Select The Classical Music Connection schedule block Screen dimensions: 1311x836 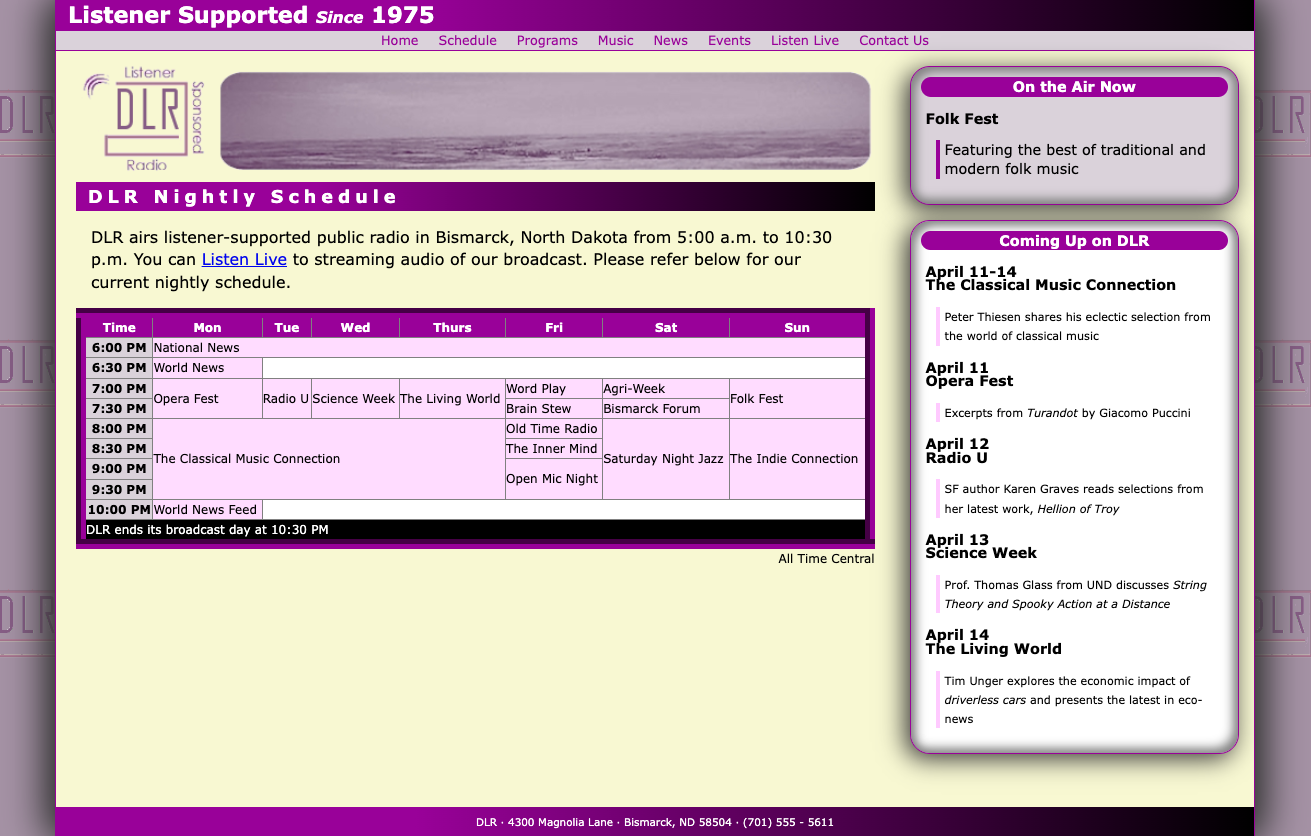tap(247, 459)
